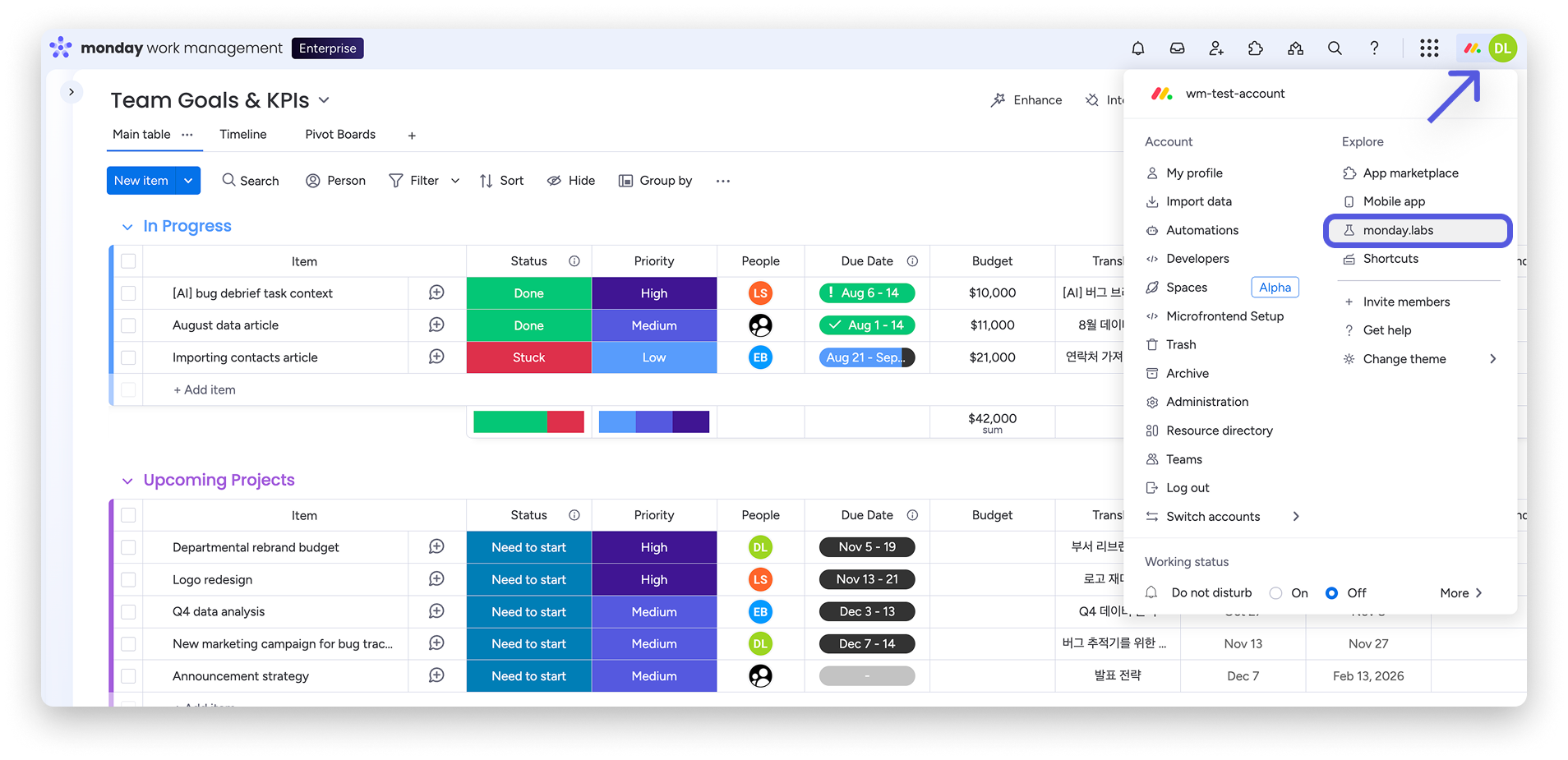Open the help question mark icon
Viewport: 1568px width, 760px height.
[x=1374, y=48]
